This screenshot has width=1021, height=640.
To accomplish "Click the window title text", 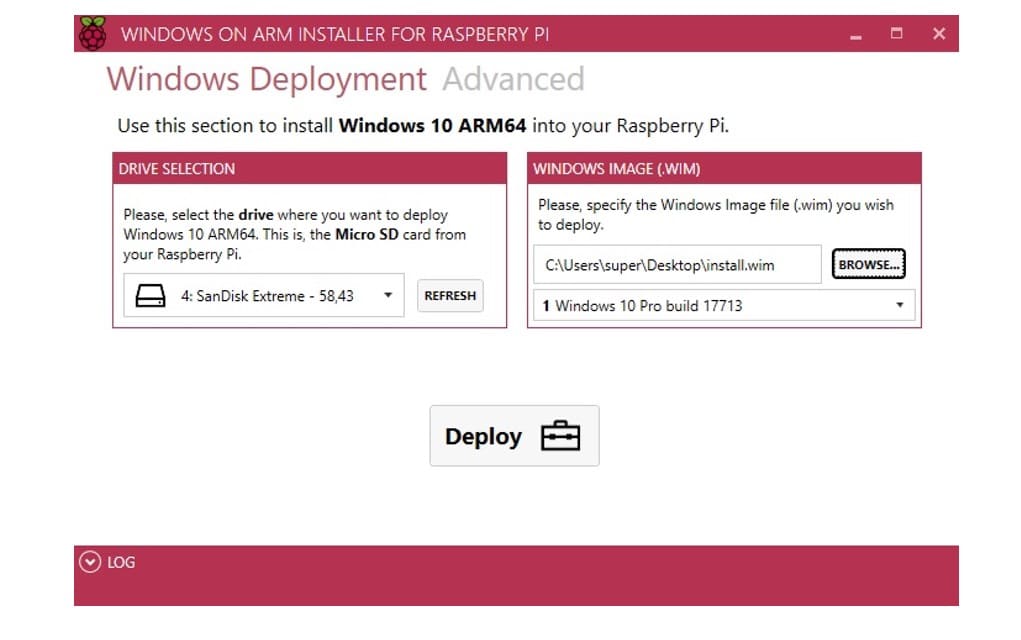I will [335, 35].
